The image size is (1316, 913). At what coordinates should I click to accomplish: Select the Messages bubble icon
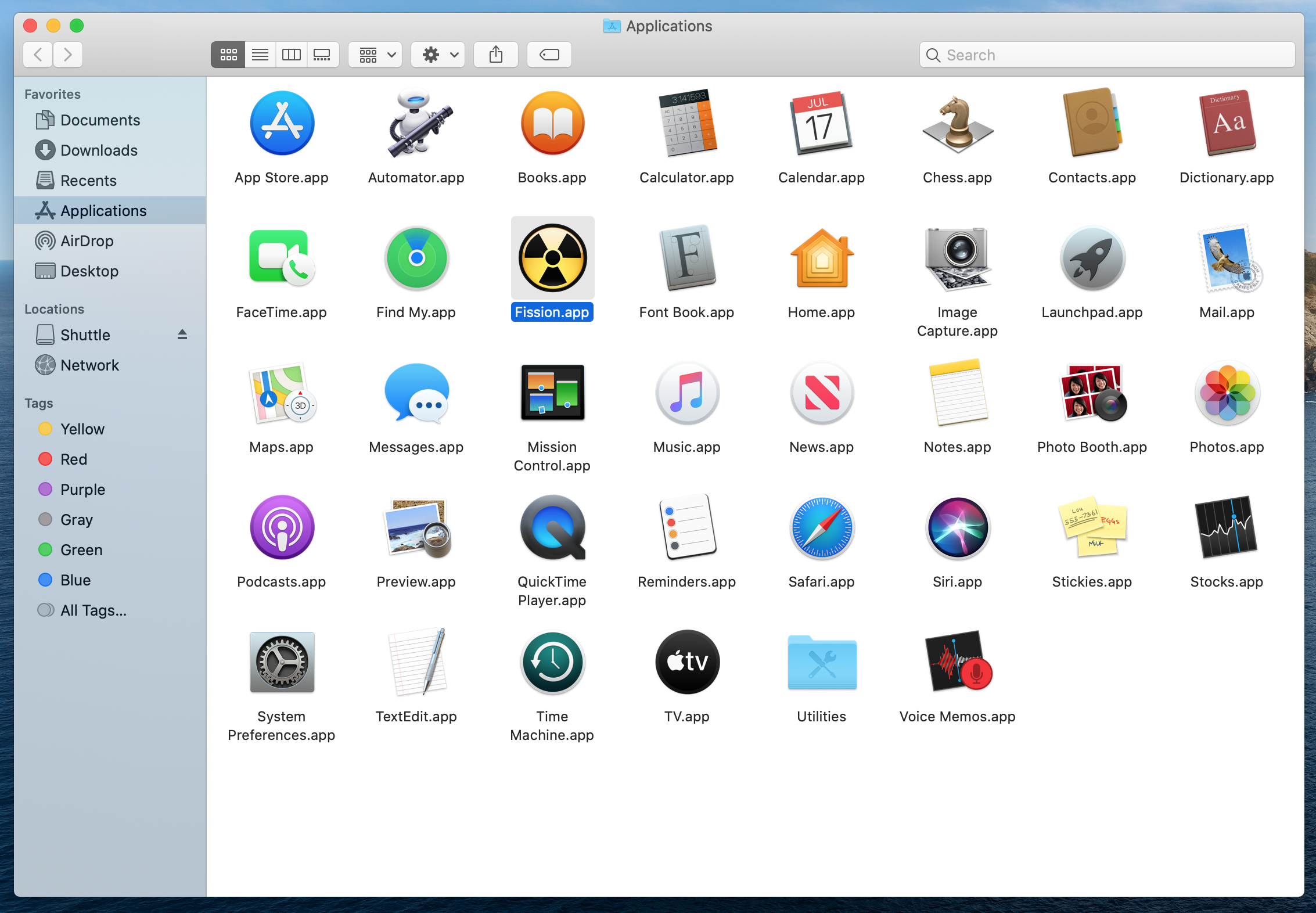click(x=417, y=393)
